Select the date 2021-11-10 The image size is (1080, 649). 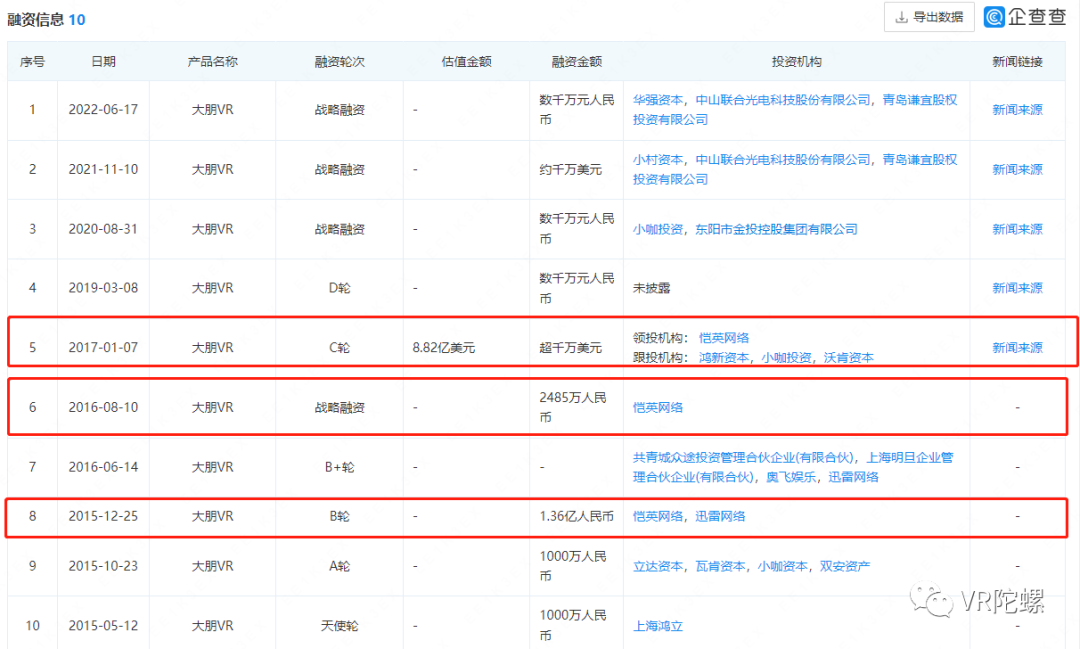103,169
